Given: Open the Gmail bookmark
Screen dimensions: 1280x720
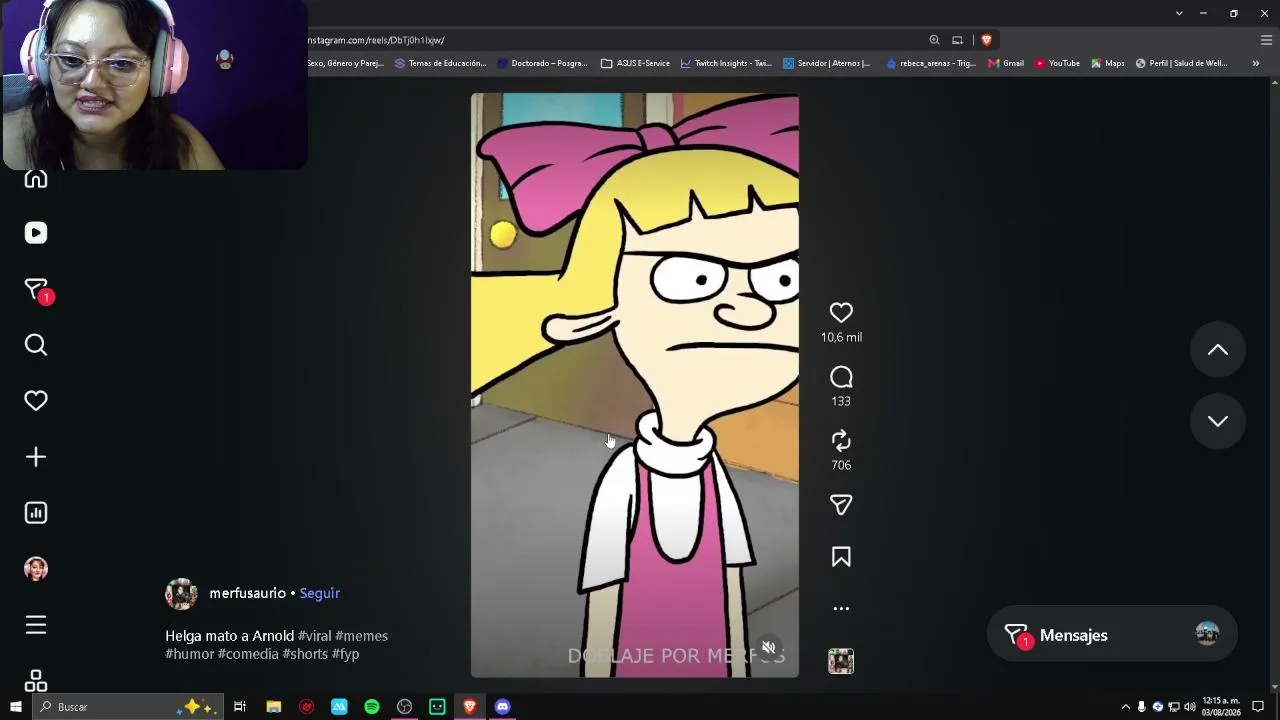Looking at the screenshot, I should coord(1006,63).
